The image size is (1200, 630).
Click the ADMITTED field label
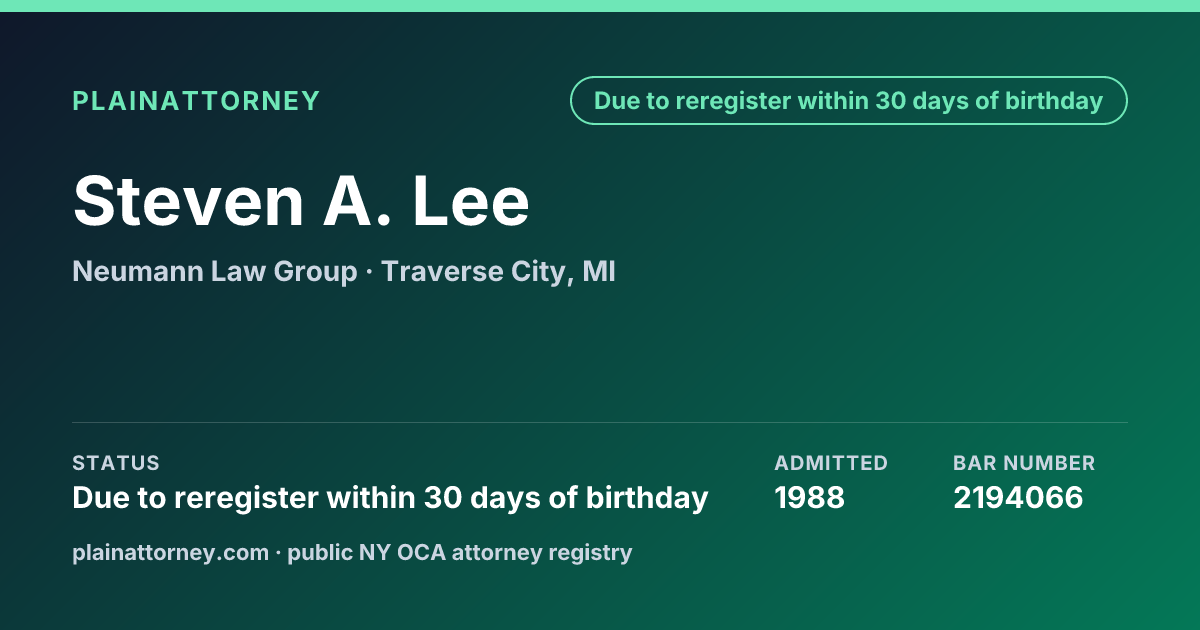tap(831, 463)
